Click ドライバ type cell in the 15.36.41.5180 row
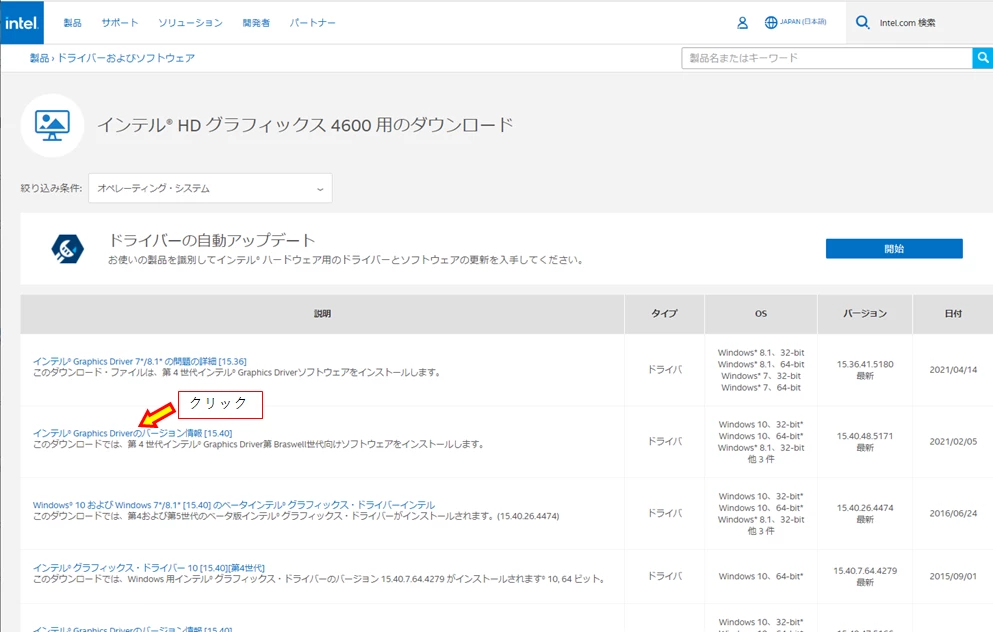993x632 pixels. click(x=664, y=370)
